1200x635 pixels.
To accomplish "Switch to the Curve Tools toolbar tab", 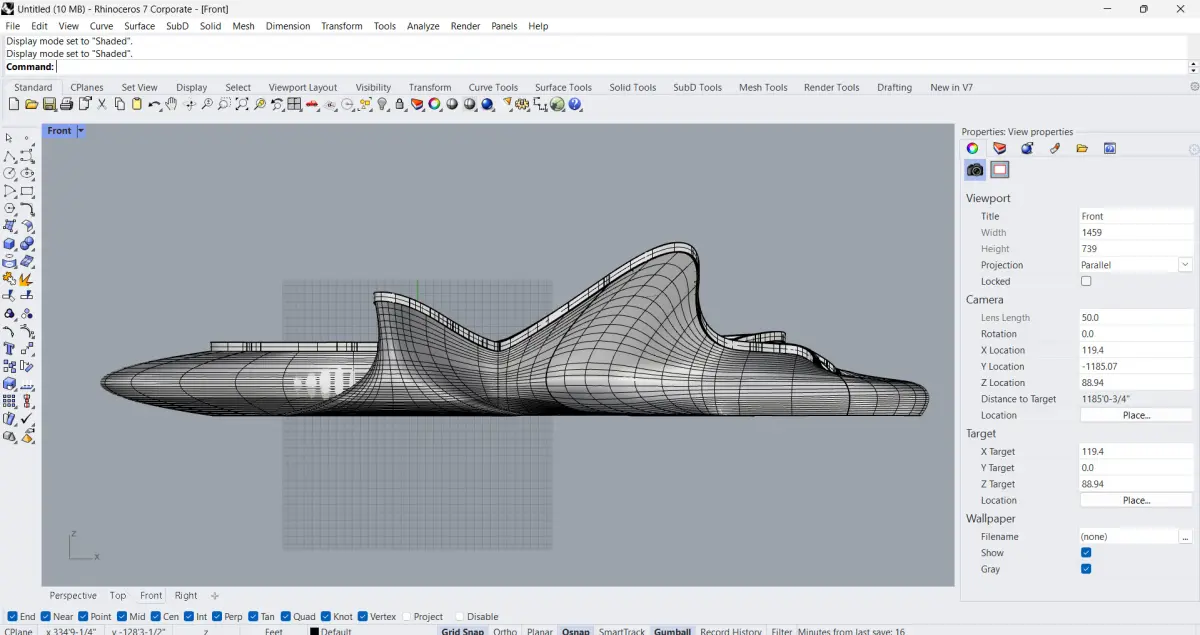I will [493, 87].
